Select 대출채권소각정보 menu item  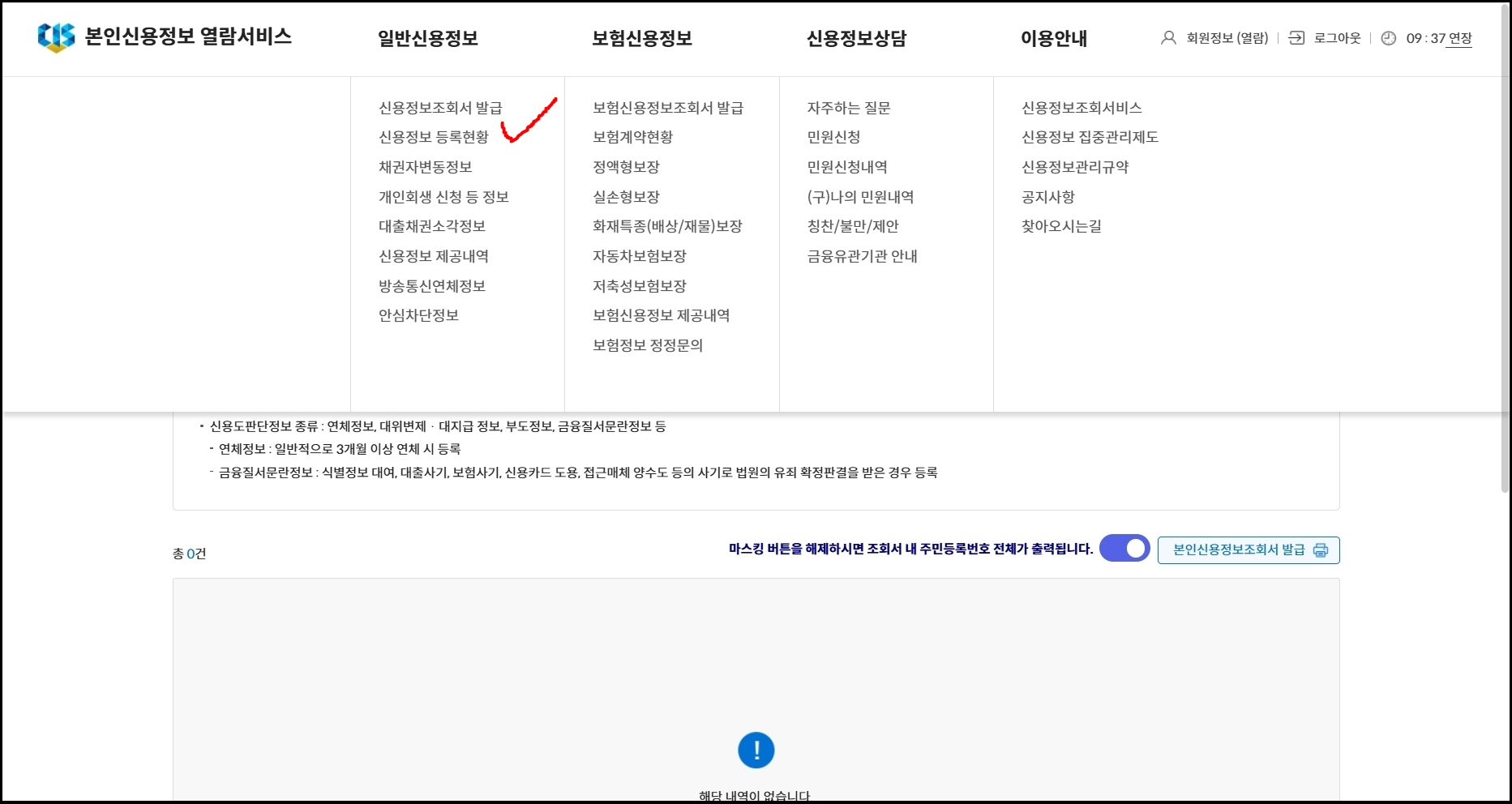(x=432, y=226)
